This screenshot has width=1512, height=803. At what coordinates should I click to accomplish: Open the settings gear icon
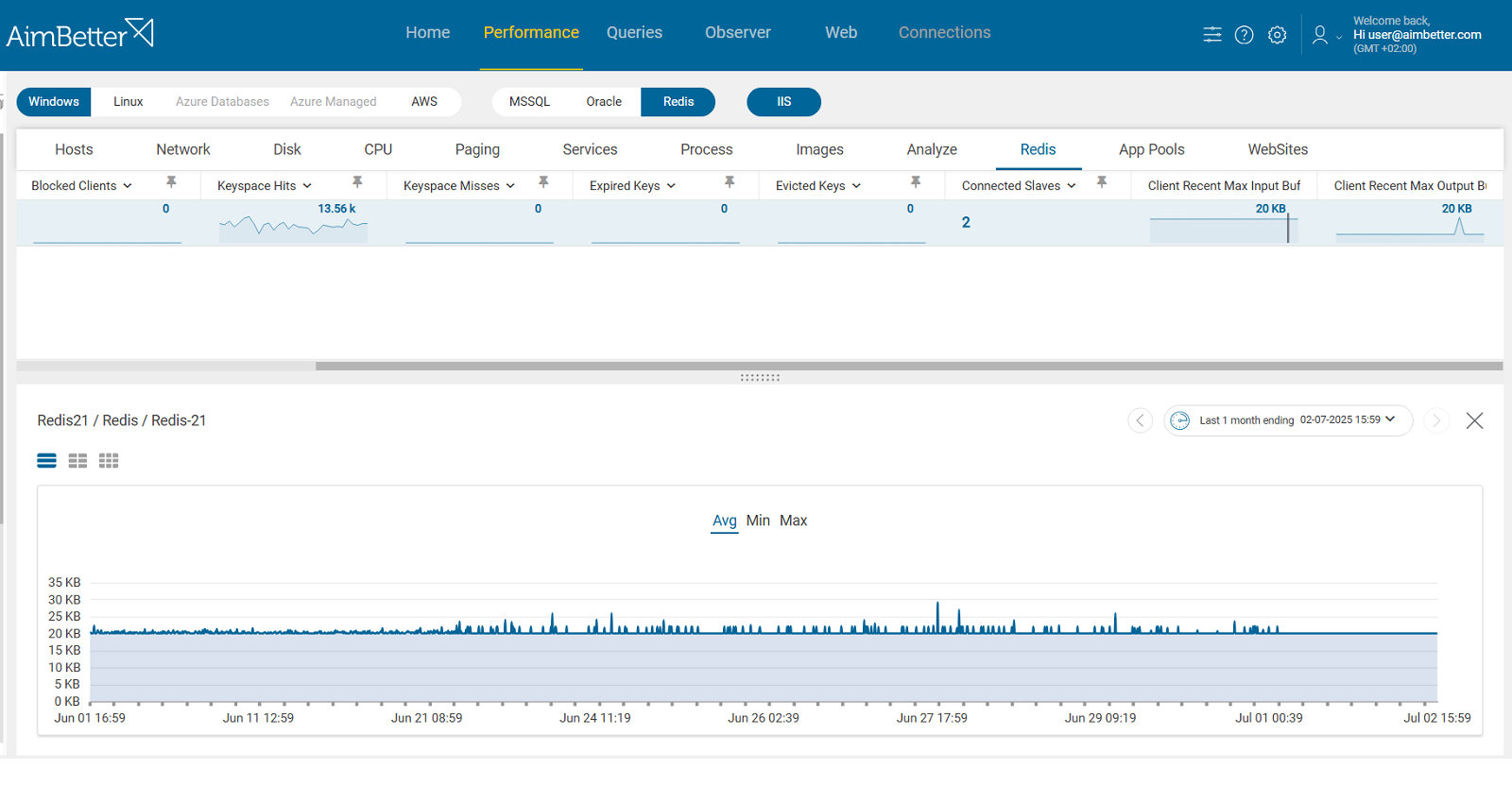tap(1277, 35)
